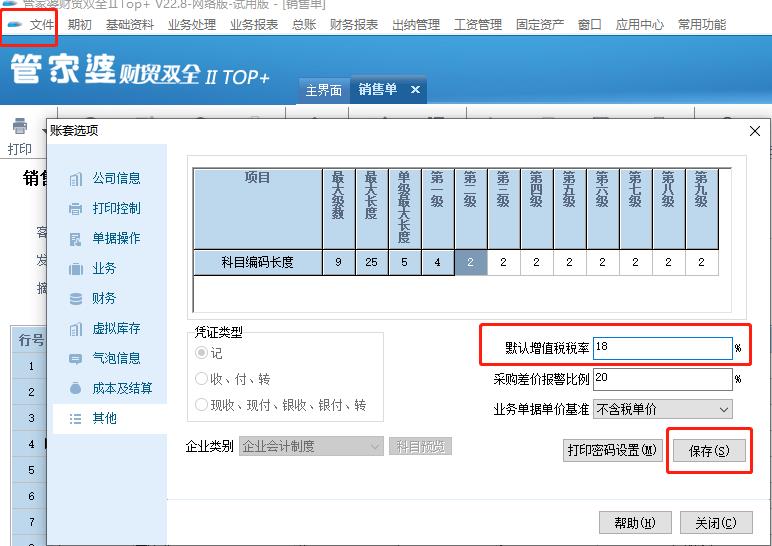Image resolution: width=772 pixels, height=546 pixels.
Task: Click the 打印 printer icon
Action: (x=20, y=127)
